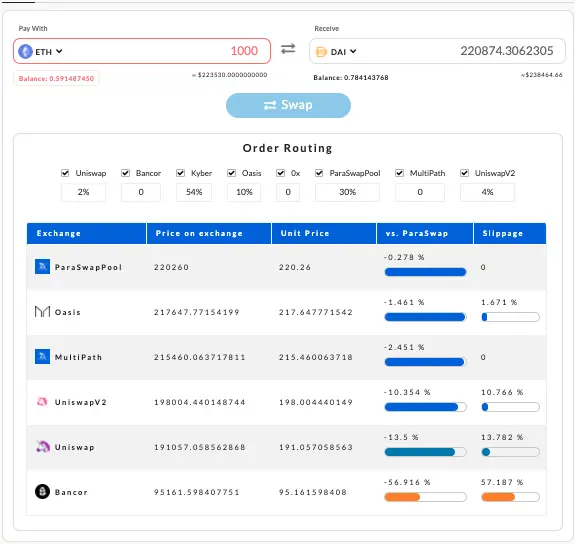Click the Bancor 57.187 % slippage bar
Image resolution: width=575 pixels, height=544 pixels.
click(510, 497)
